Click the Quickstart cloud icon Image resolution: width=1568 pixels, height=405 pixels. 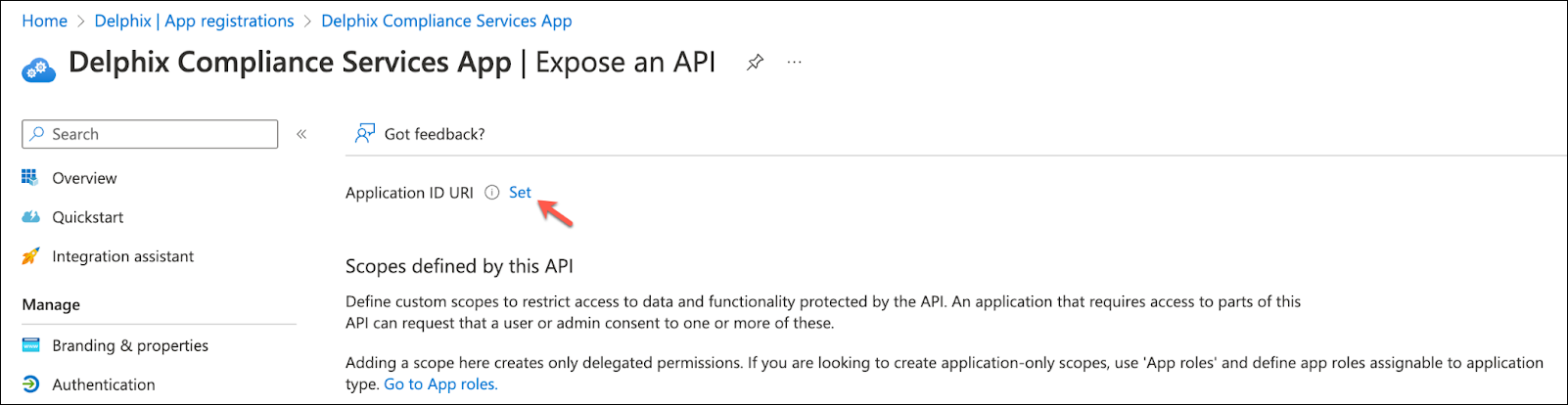tap(30, 217)
